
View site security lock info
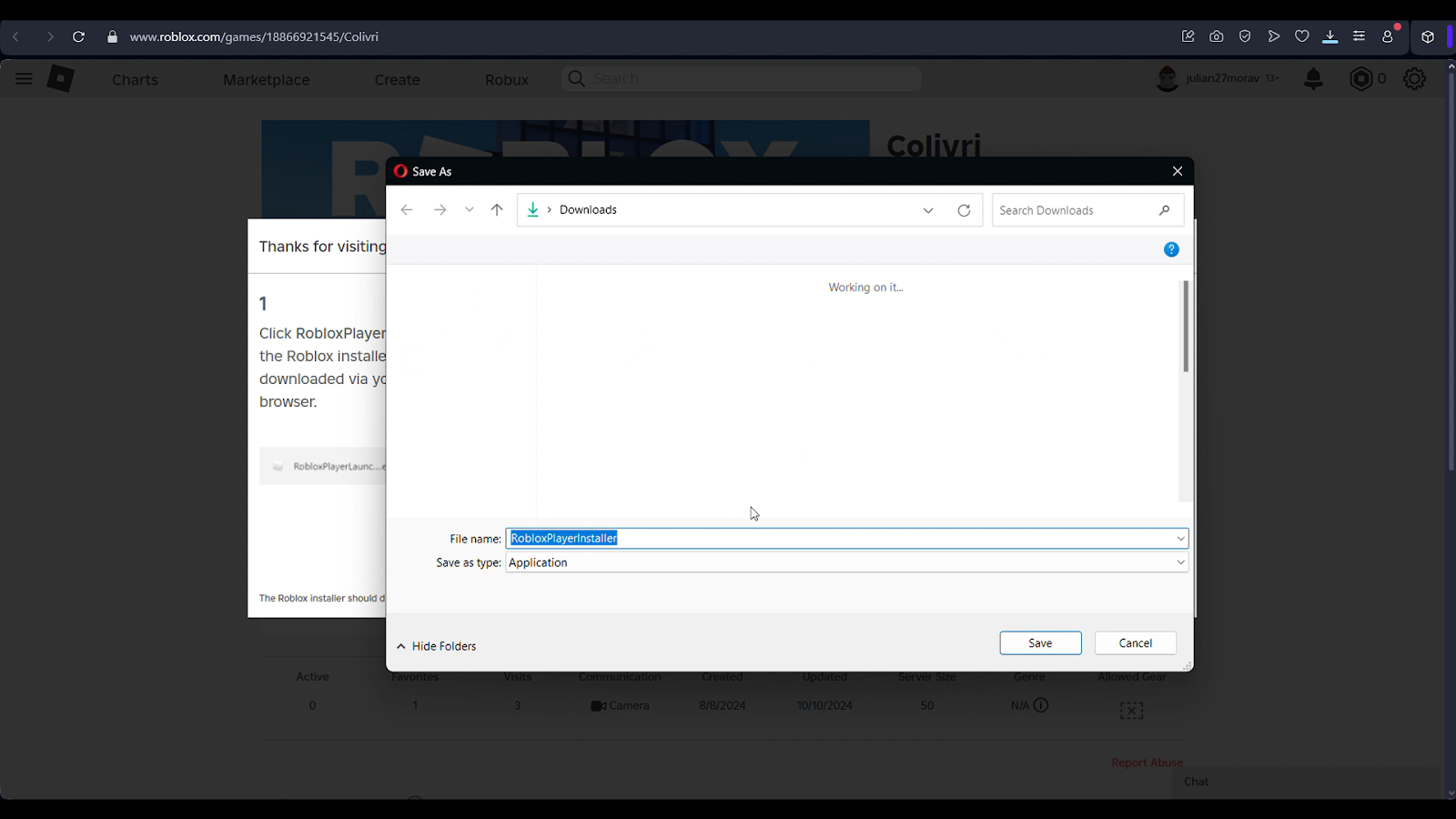[112, 36]
